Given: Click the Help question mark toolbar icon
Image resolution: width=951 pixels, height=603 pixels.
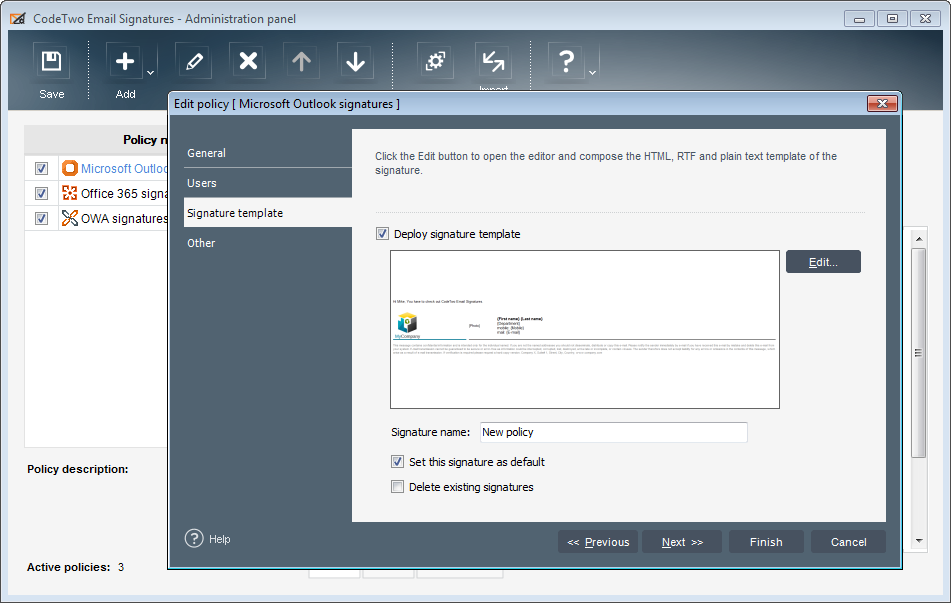Looking at the screenshot, I should click(566, 61).
